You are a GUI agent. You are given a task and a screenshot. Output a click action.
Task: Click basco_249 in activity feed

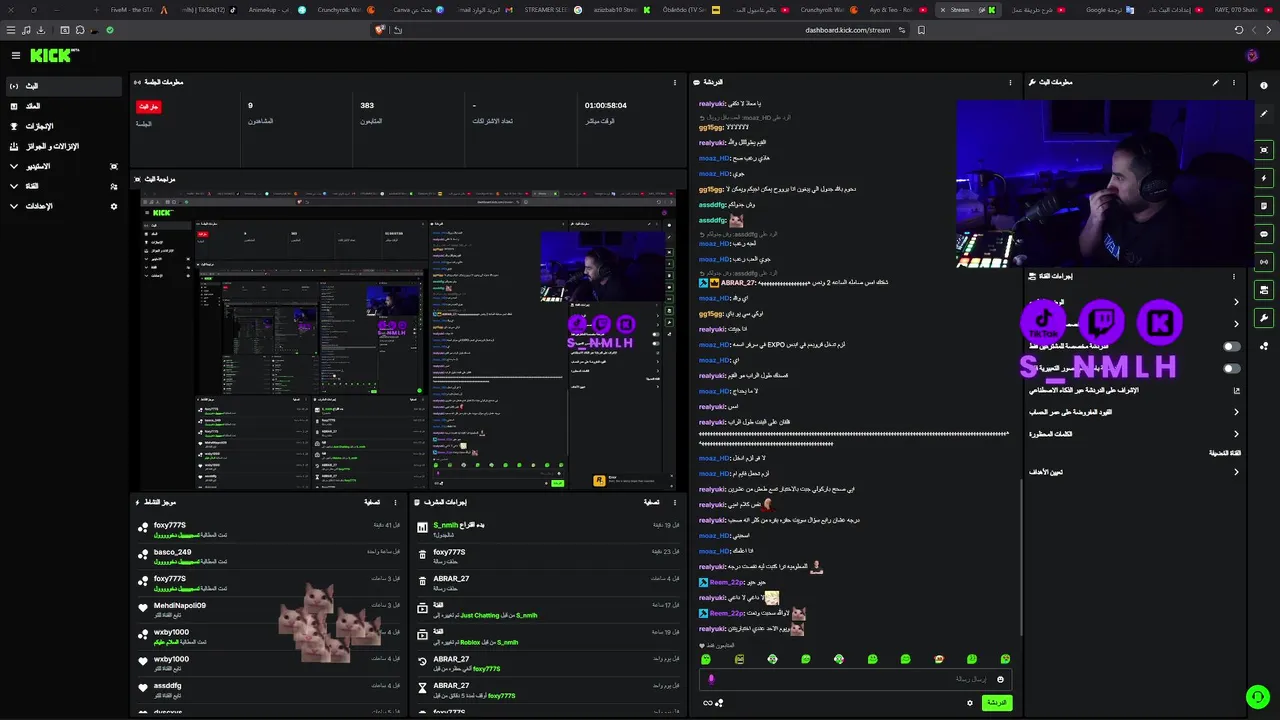point(172,552)
